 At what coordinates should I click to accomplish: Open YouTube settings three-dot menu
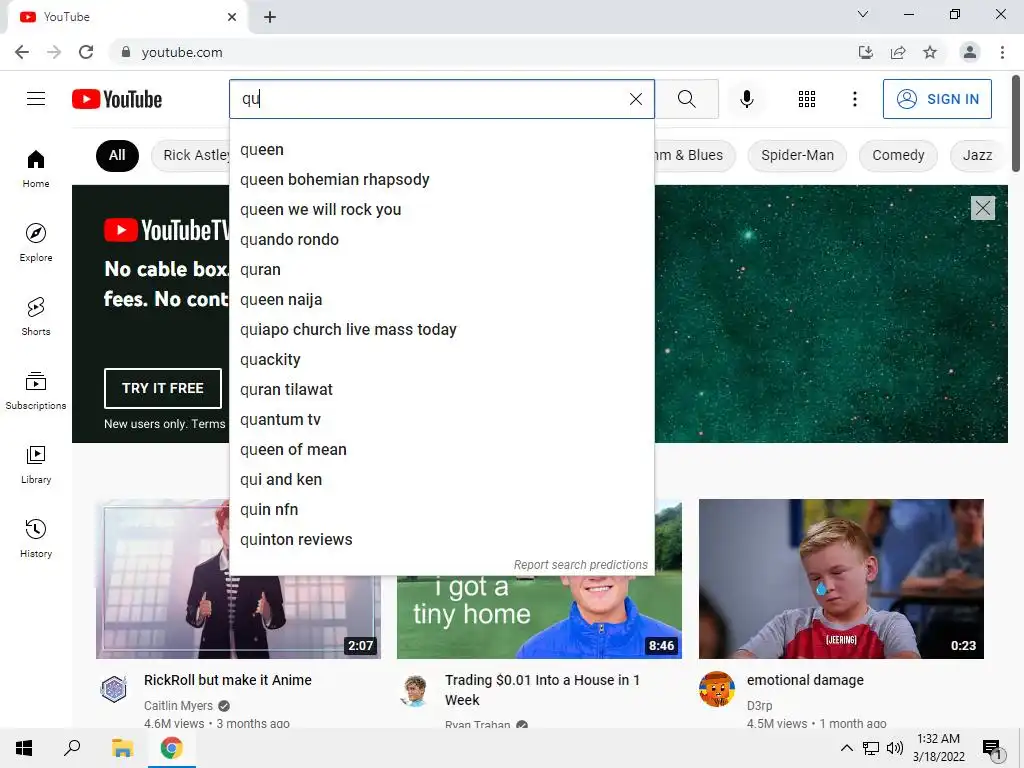click(854, 99)
